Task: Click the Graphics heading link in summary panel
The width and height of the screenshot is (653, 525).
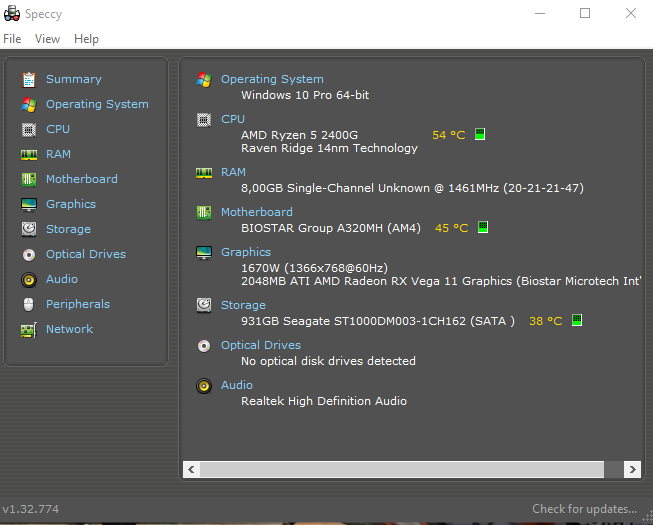Action: coord(246,252)
